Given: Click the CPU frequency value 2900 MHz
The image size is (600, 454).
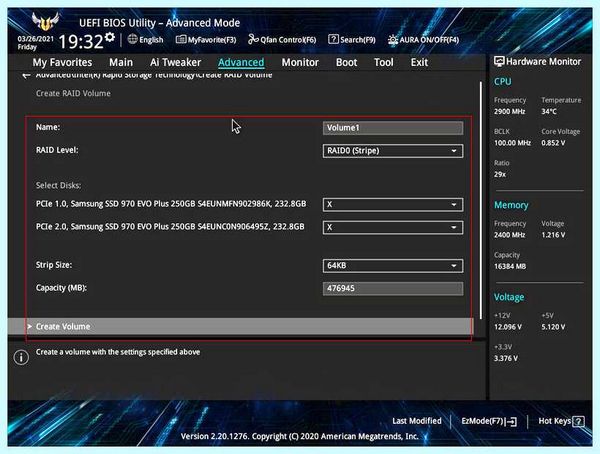Looking at the screenshot, I should pyautogui.click(x=509, y=111).
